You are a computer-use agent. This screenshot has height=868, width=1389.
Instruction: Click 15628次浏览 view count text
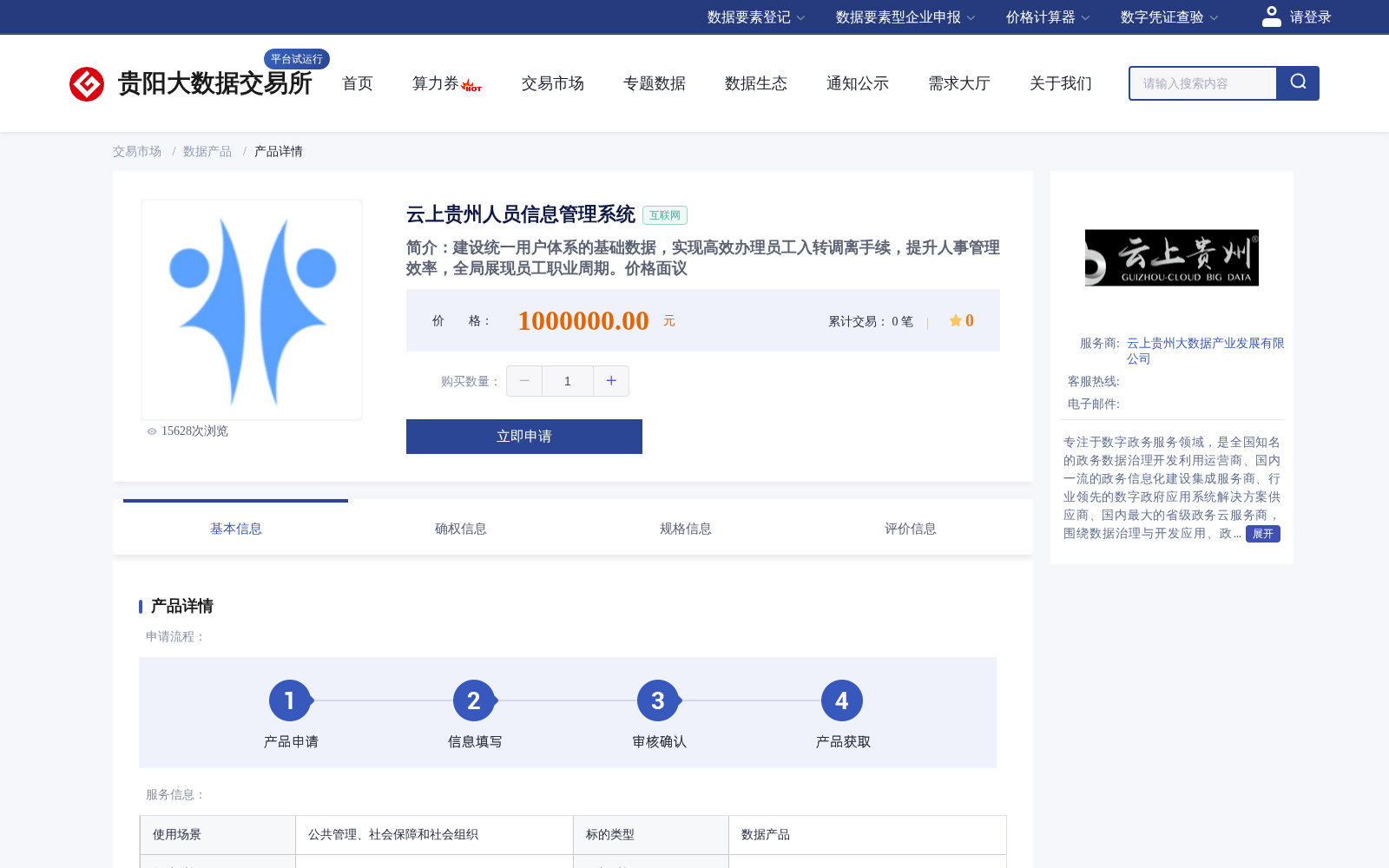(x=194, y=431)
